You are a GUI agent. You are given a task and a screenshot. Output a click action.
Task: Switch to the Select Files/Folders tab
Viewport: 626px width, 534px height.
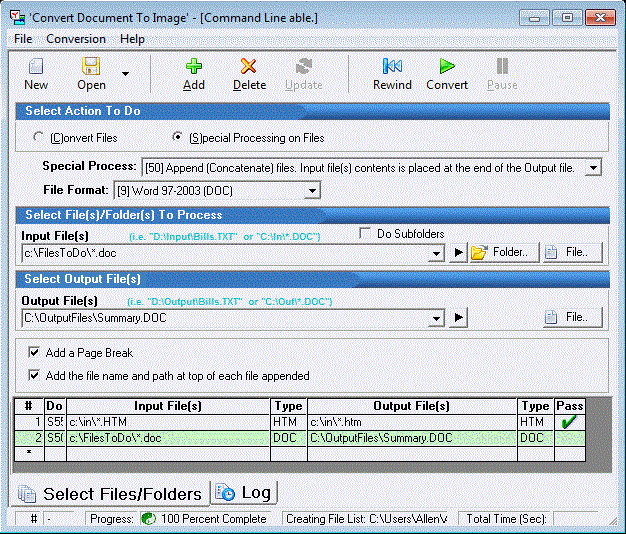click(111, 494)
